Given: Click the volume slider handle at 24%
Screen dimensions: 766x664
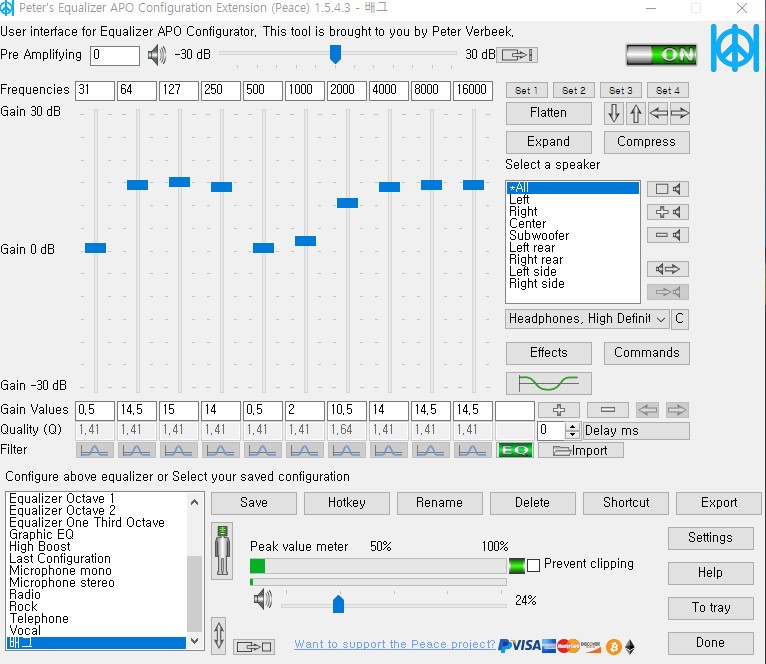Looking at the screenshot, I should [x=338, y=603].
